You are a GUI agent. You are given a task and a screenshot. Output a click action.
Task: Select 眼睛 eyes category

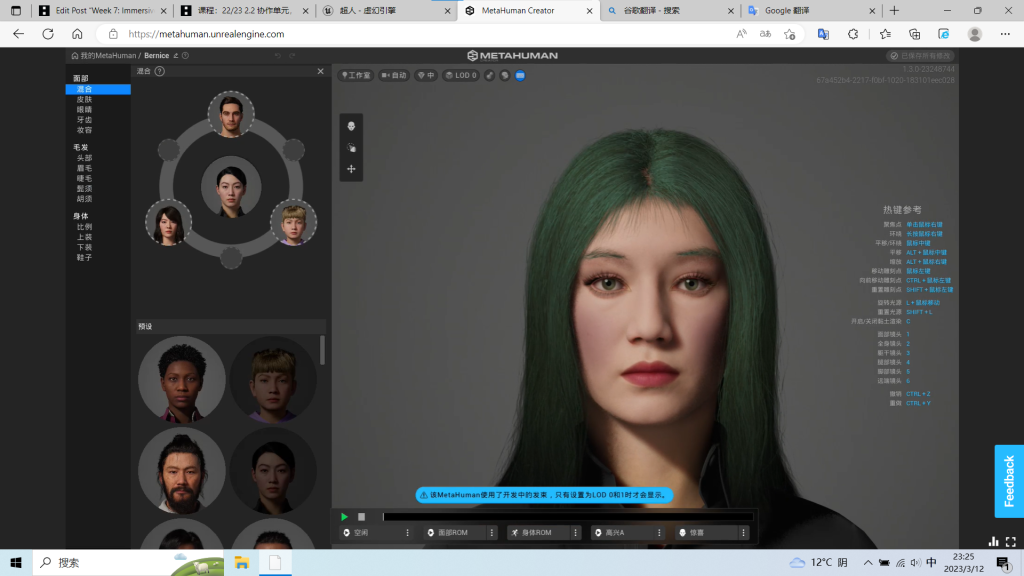click(84, 110)
